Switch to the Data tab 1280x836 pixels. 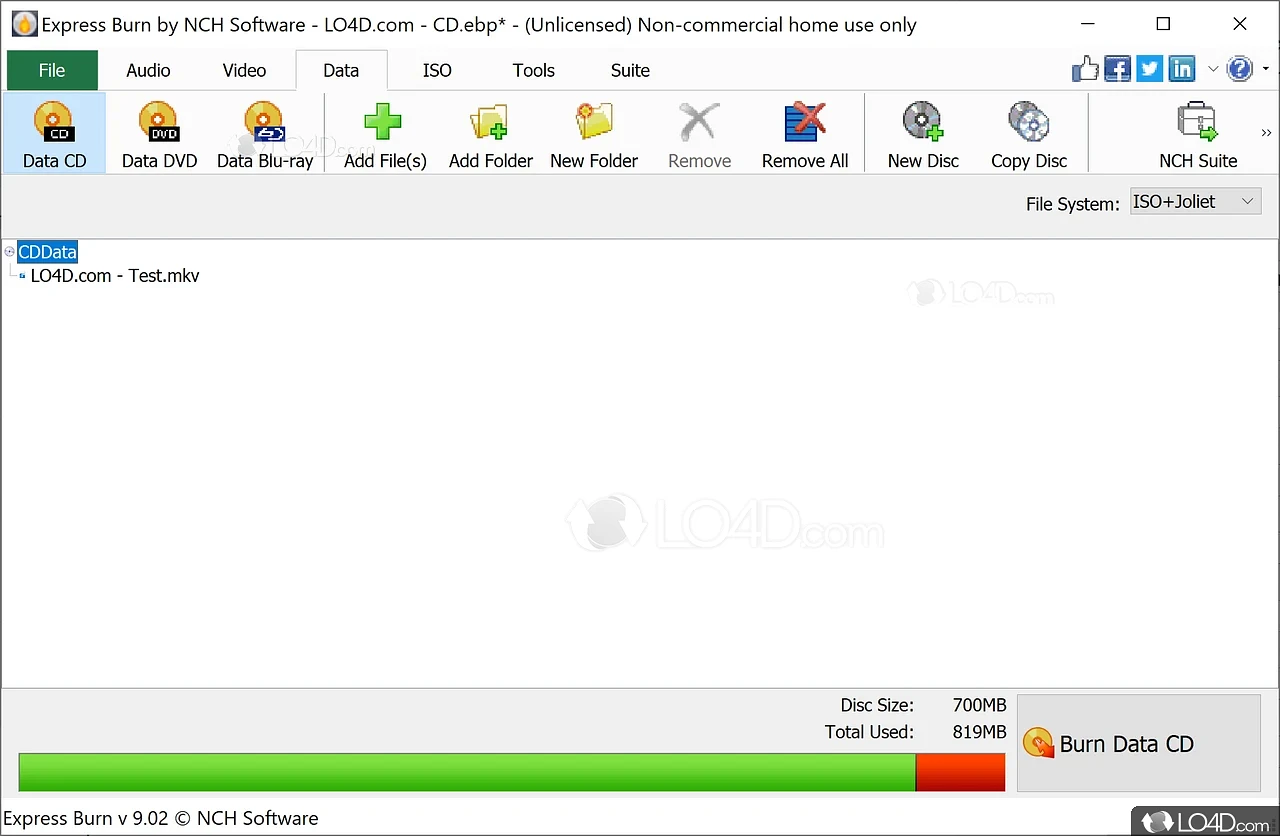pos(341,70)
